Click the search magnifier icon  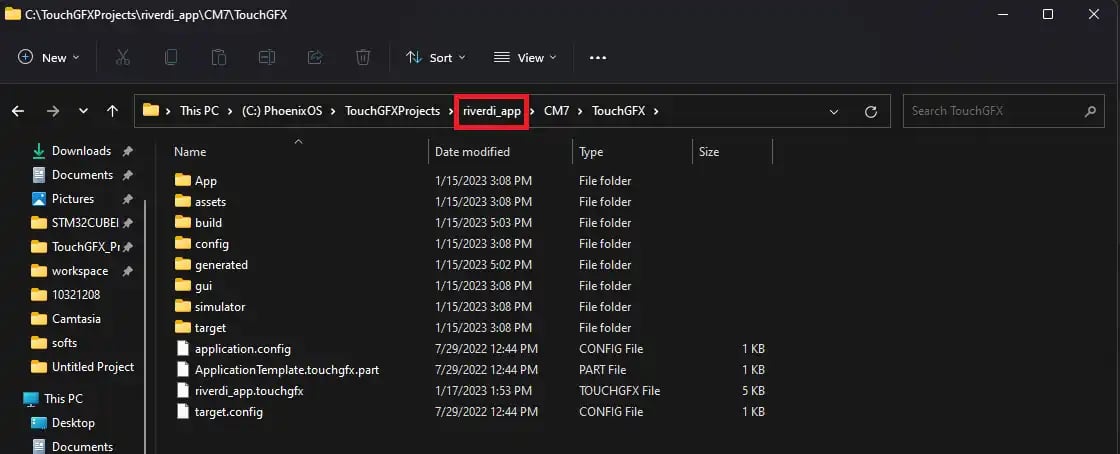point(1090,111)
